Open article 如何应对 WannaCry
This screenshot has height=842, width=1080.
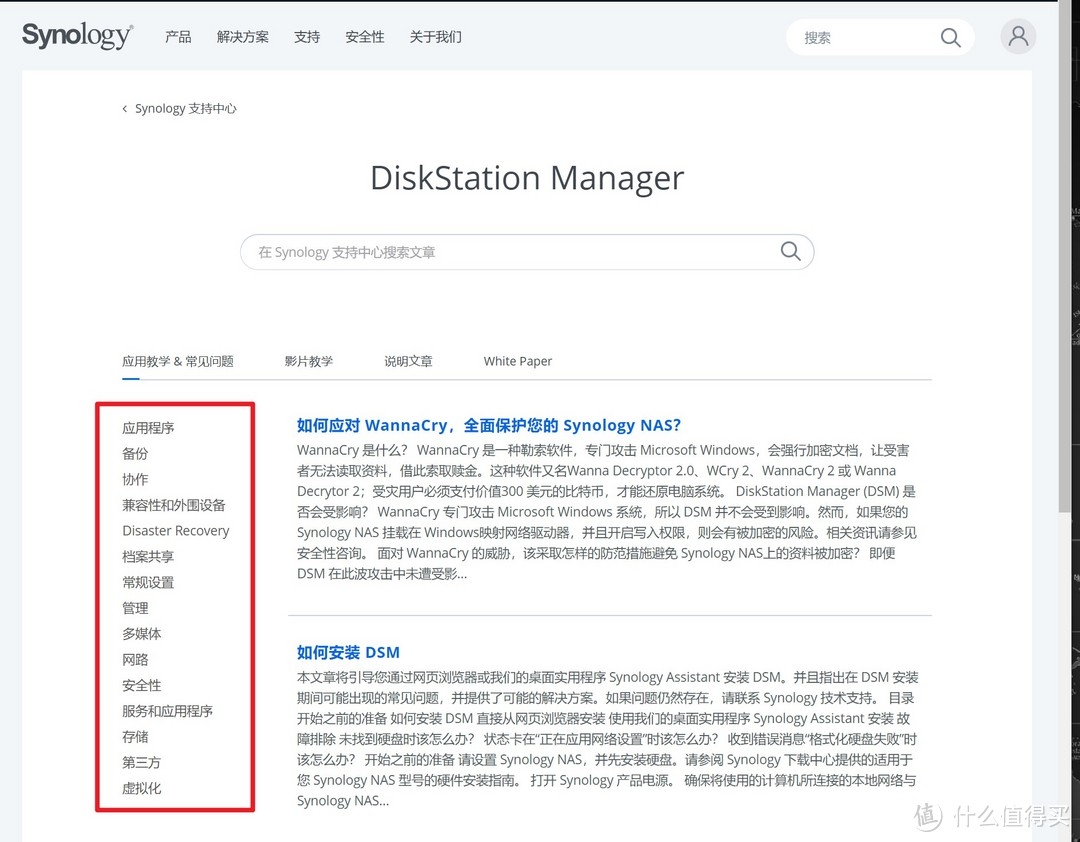(x=488, y=425)
